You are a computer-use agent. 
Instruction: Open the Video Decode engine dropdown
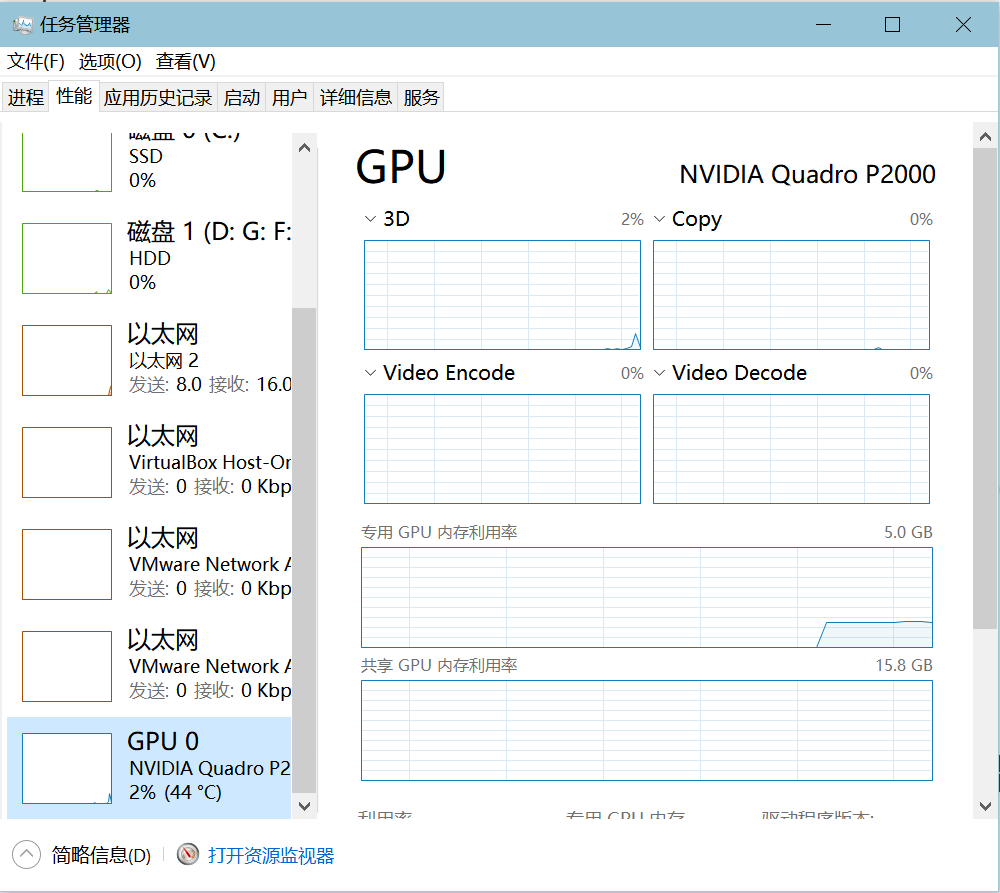coord(659,373)
